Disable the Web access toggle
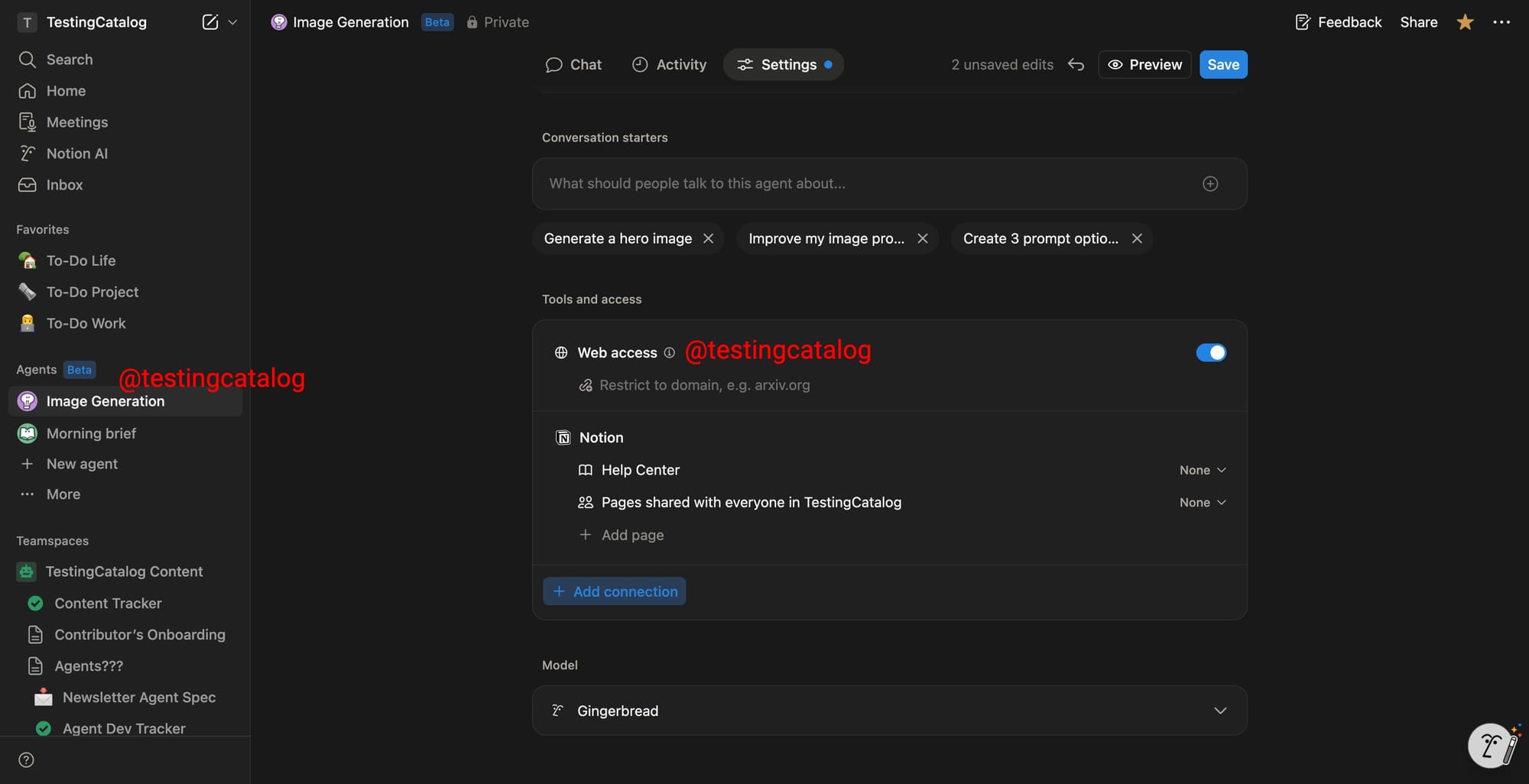1529x784 pixels. [x=1210, y=352]
